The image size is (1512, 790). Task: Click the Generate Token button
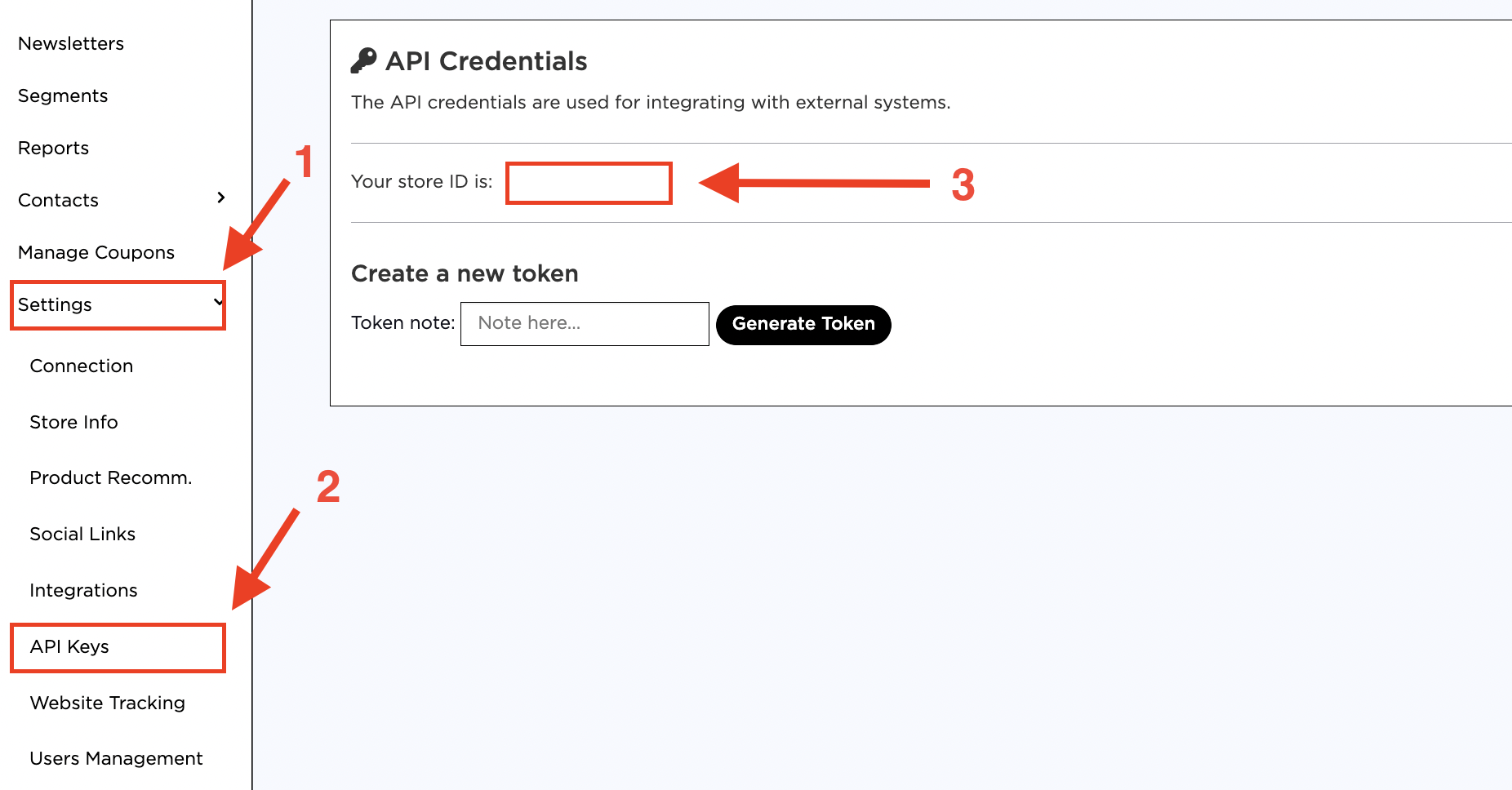pyautogui.click(x=803, y=325)
